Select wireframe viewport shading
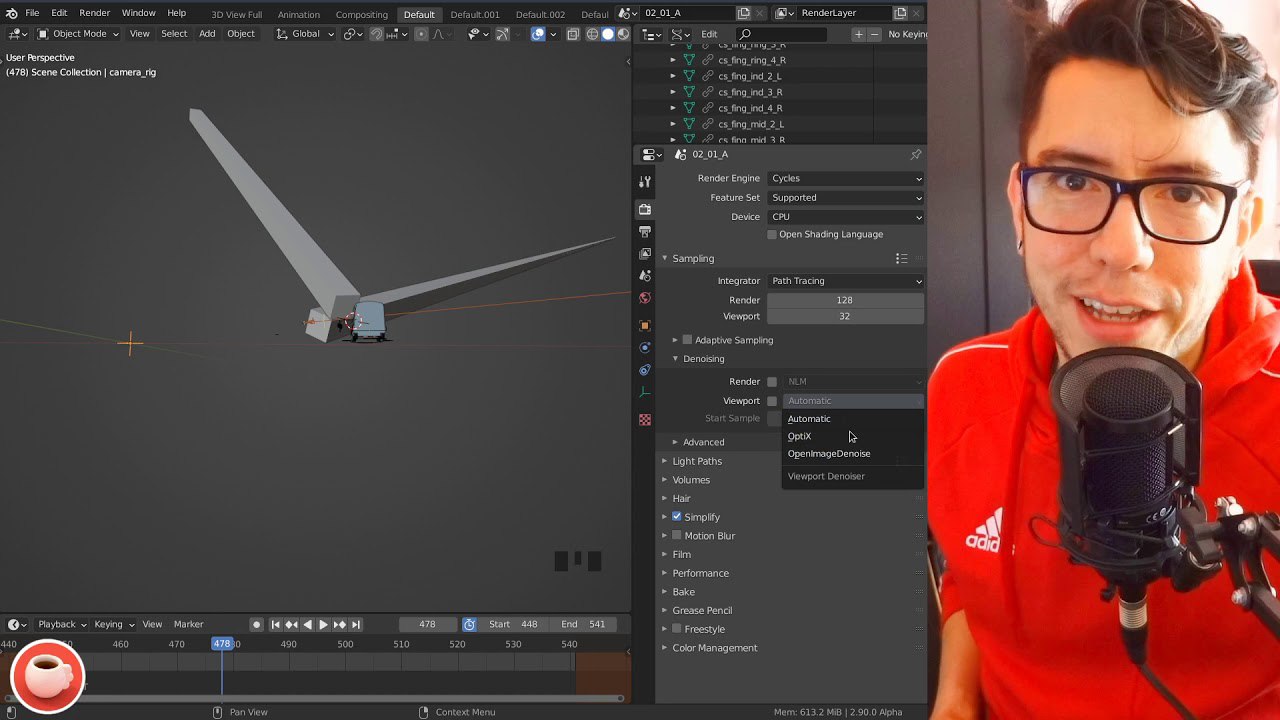 [592, 34]
